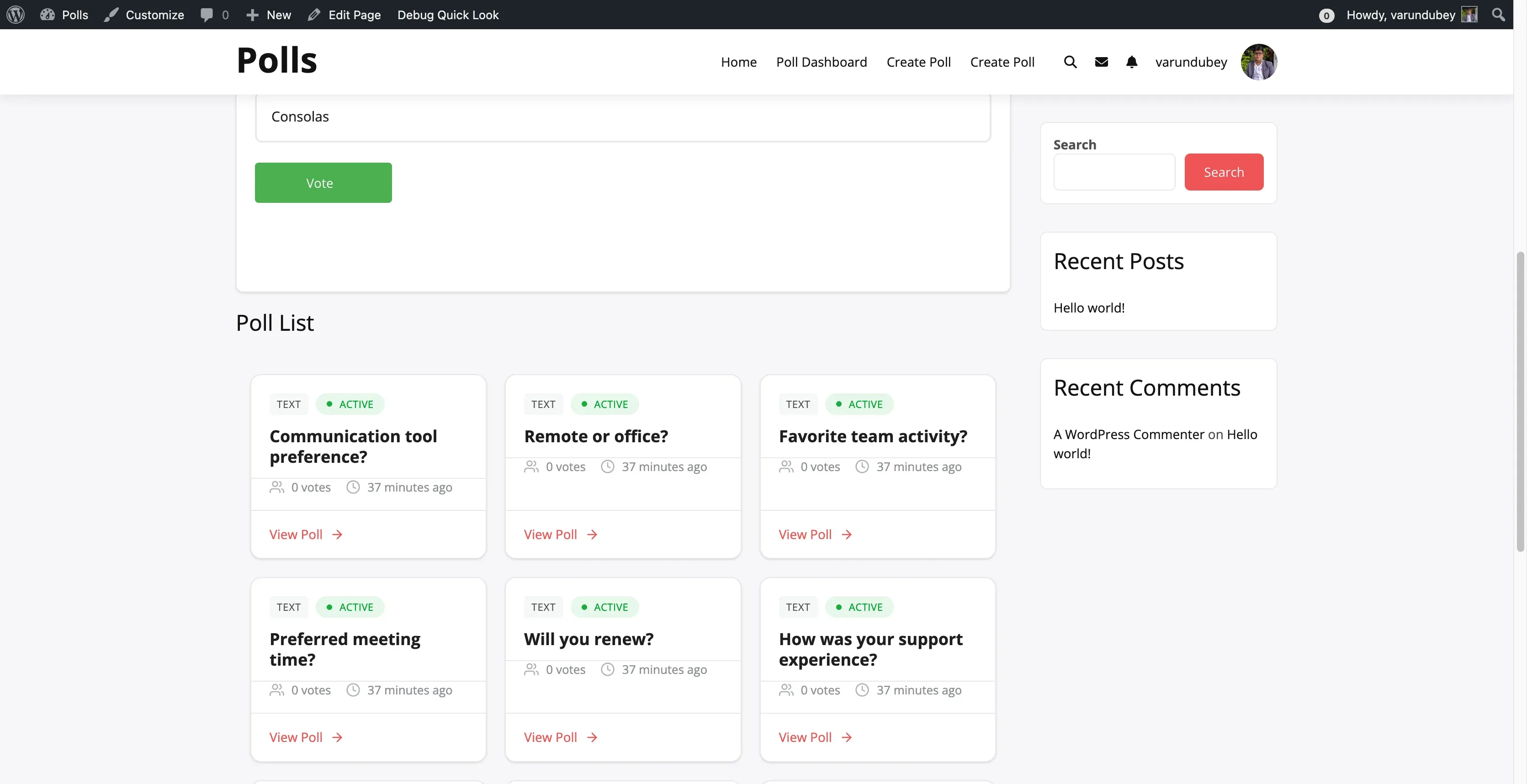1527x784 pixels.
Task: Open the comments bubble in admin bar
Action: 206,15
